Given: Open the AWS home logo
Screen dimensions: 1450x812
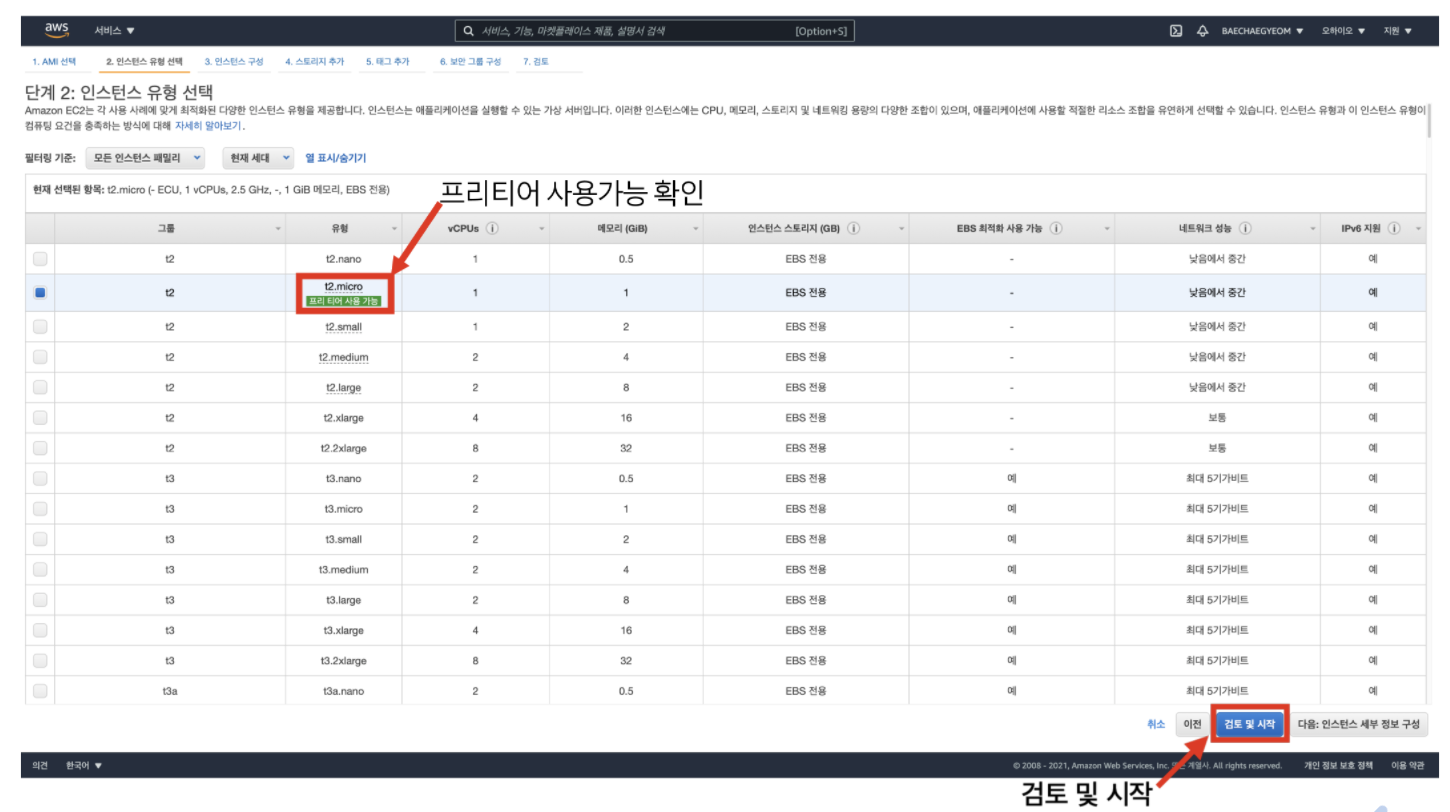Looking at the screenshot, I should (57, 30).
